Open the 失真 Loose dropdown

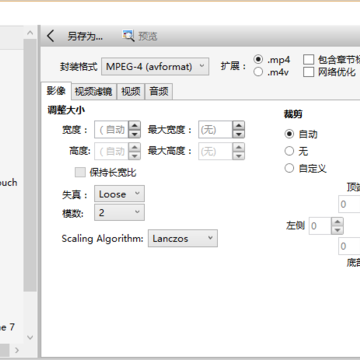pyautogui.click(x=119, y=194)
